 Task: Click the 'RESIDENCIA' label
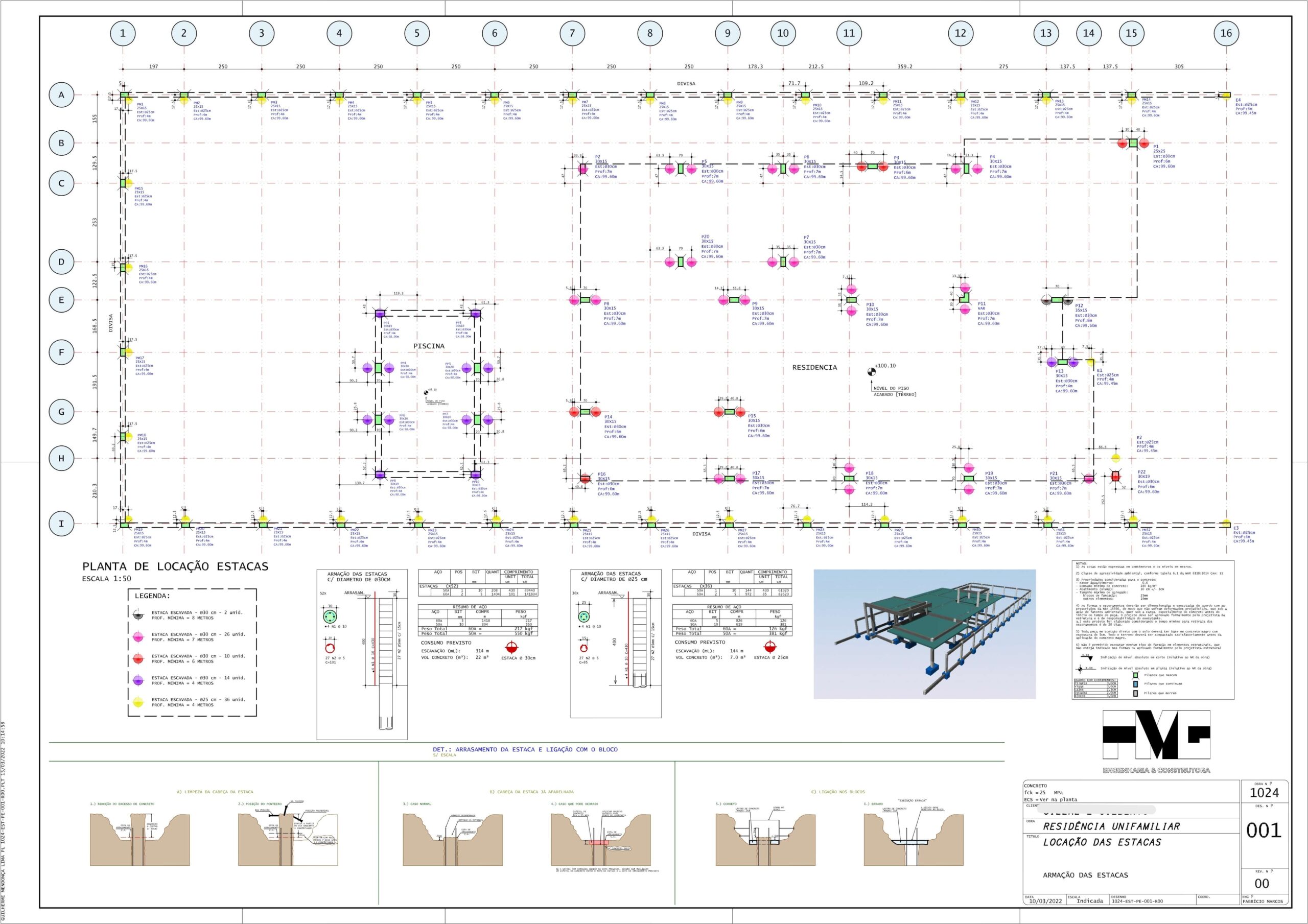[814, 367]
